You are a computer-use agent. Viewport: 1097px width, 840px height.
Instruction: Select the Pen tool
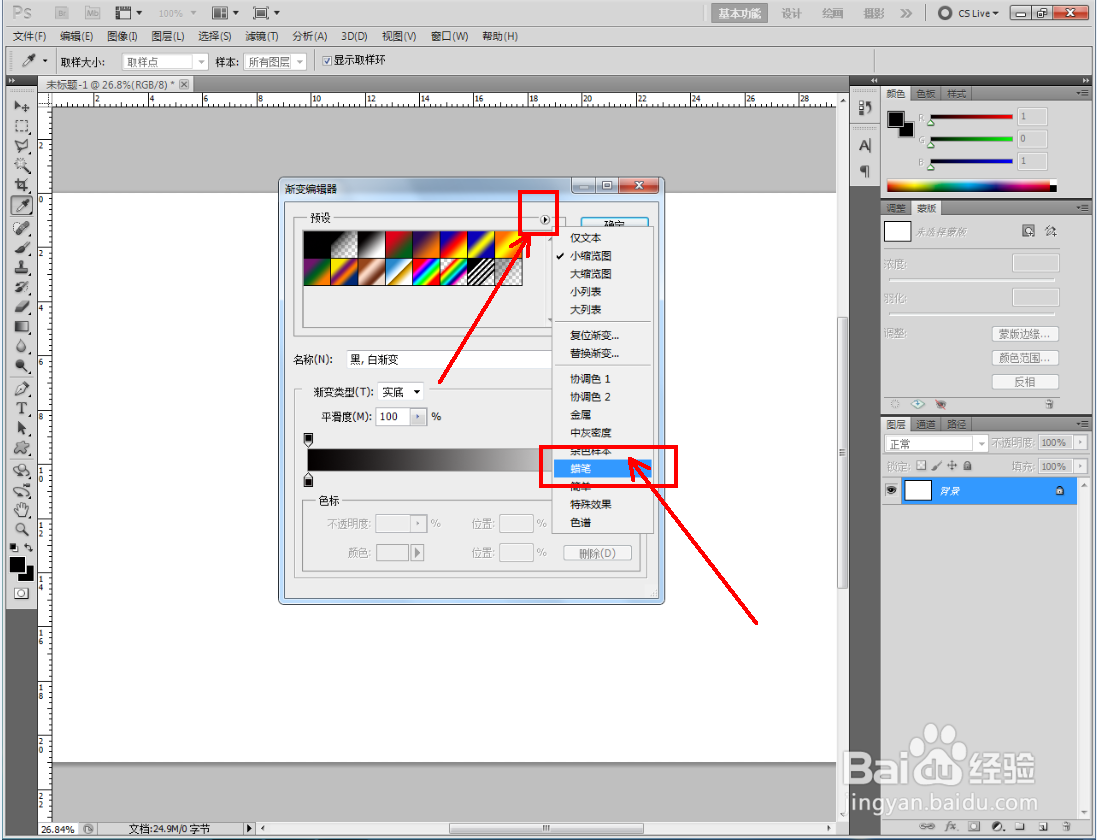point(22,388)
